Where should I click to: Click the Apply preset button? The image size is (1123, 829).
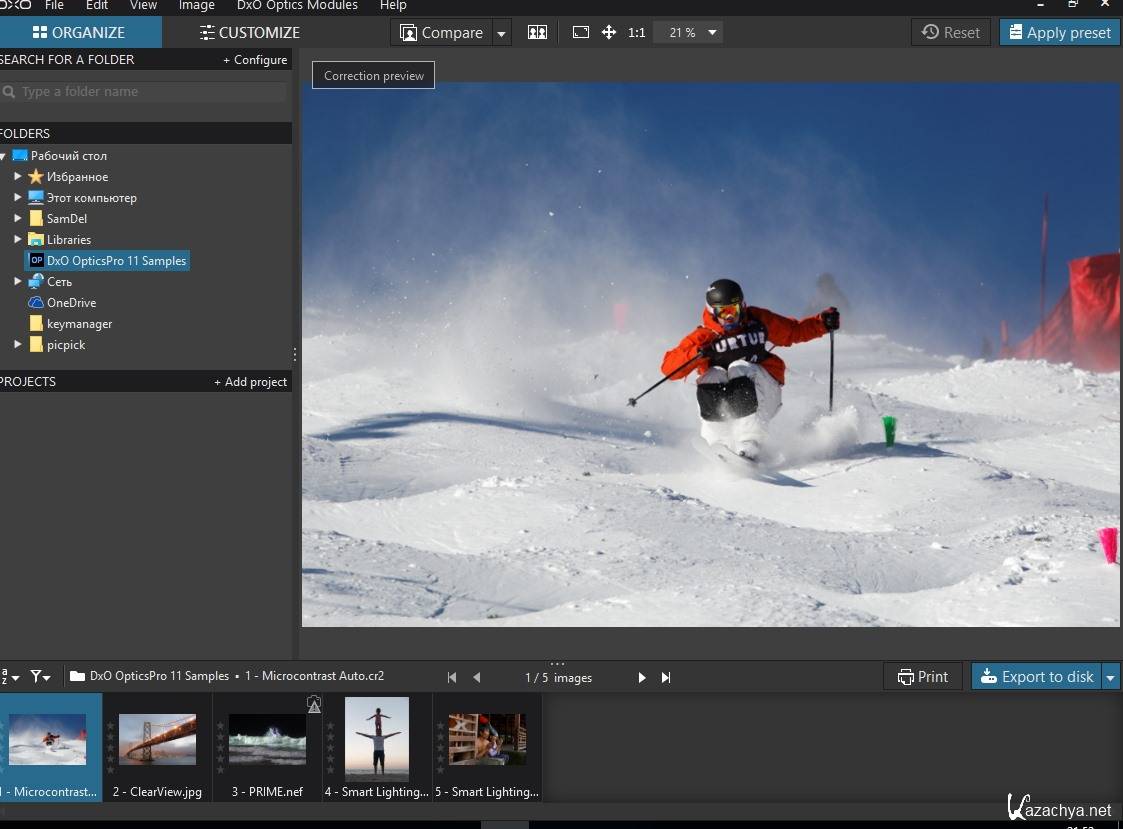[1059, 32]
